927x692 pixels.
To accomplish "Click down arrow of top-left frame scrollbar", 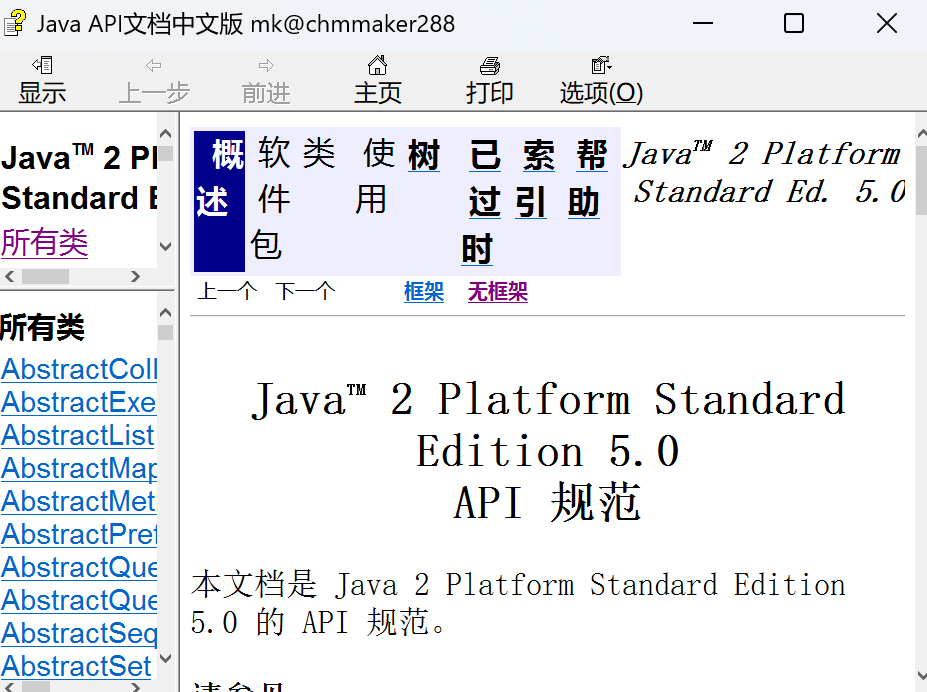I will 166,246.
